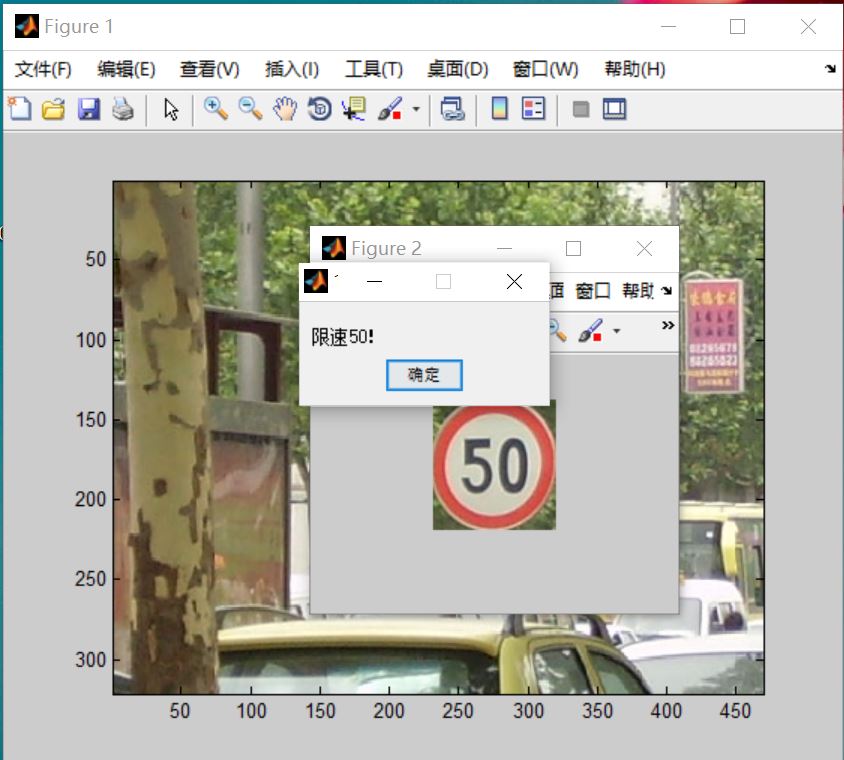
Task: Click the MATLAB logo on the message dialog
Action: [x=316, y=281]
